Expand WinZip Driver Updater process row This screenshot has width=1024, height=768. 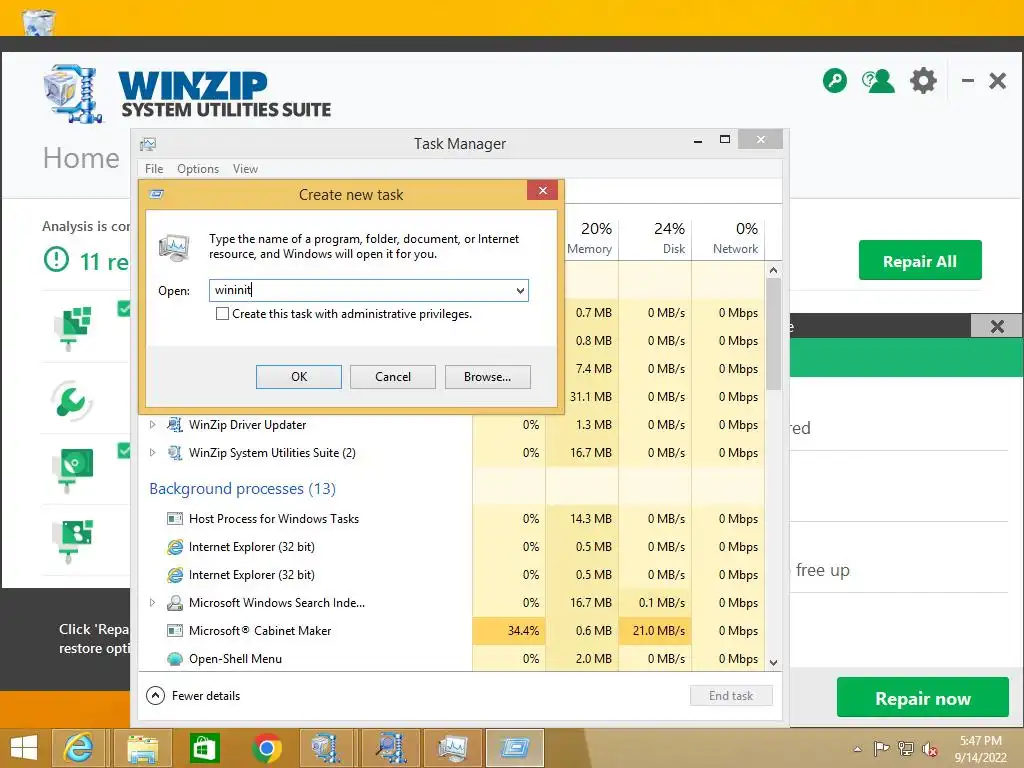[152, 424]
